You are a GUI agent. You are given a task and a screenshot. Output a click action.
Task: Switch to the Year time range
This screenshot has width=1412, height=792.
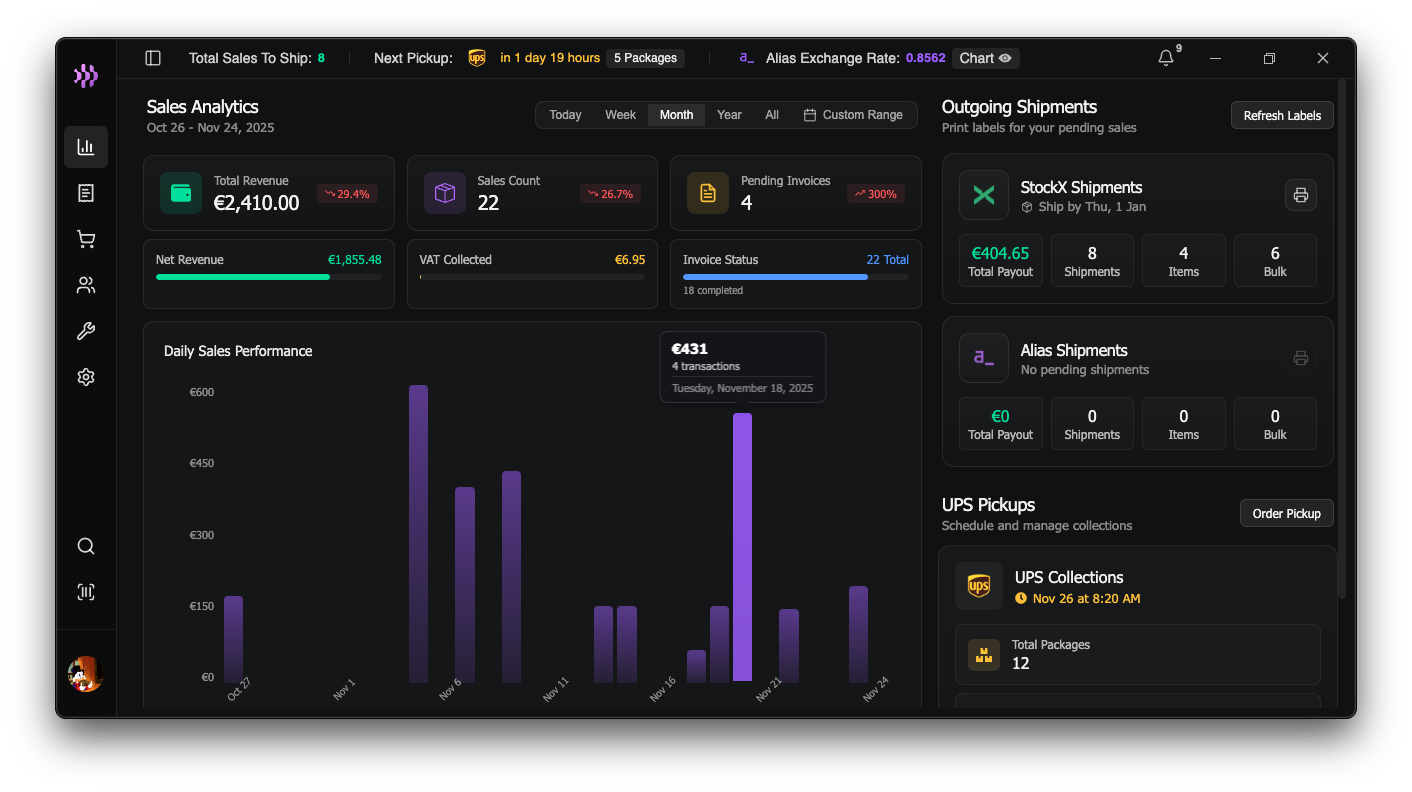point(729,115)
